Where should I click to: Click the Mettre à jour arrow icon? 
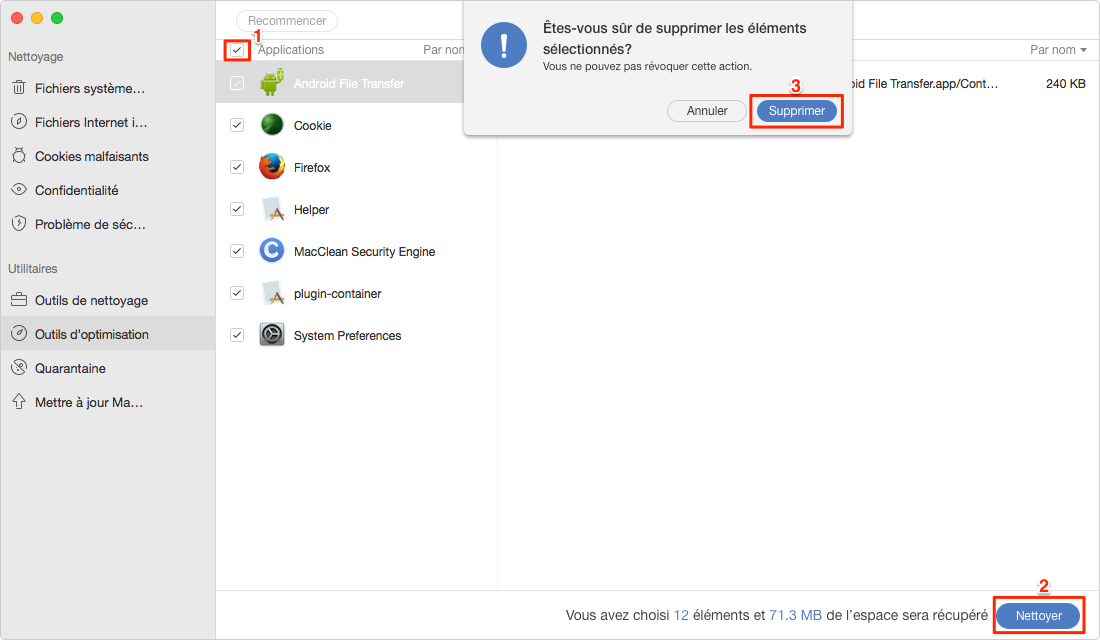(19, 401)
